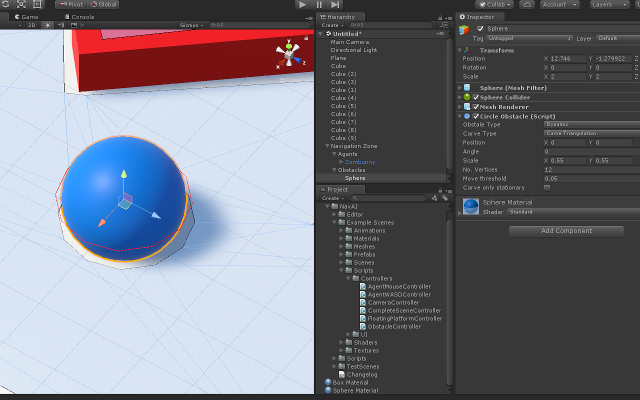640x400 pixels.
Task: Open the Obstale Type dropdown
Action: pyautogui.click(x=592, y=124)
